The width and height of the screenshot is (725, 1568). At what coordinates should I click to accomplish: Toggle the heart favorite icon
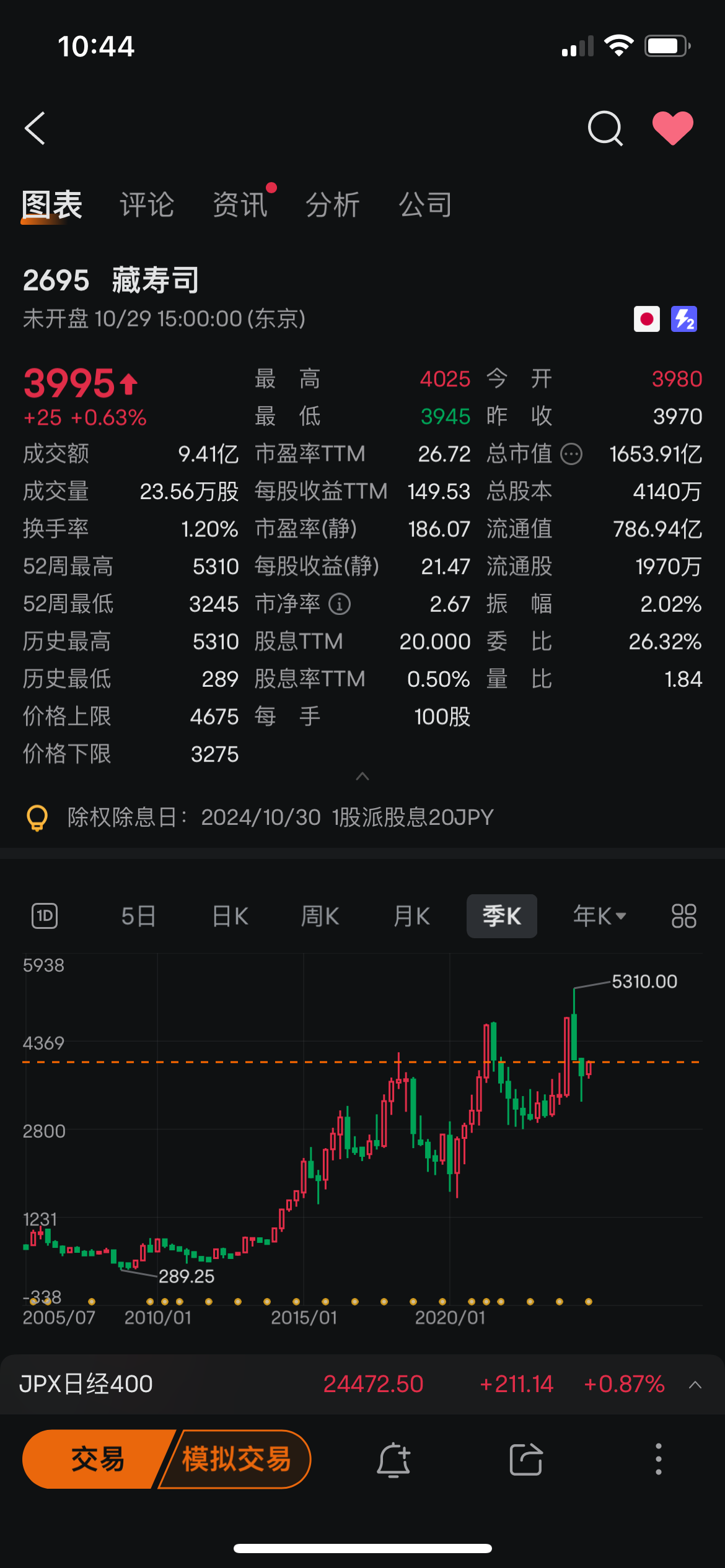[673, 128]
